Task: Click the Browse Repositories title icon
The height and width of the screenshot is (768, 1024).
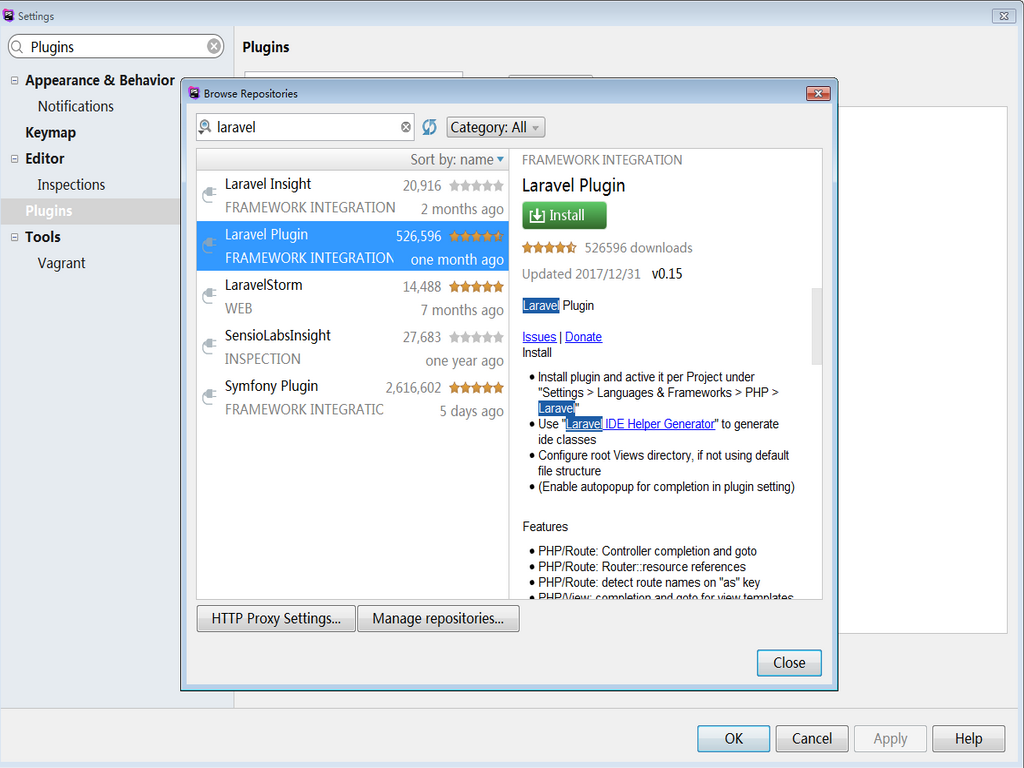Action: tap(194, 93)
